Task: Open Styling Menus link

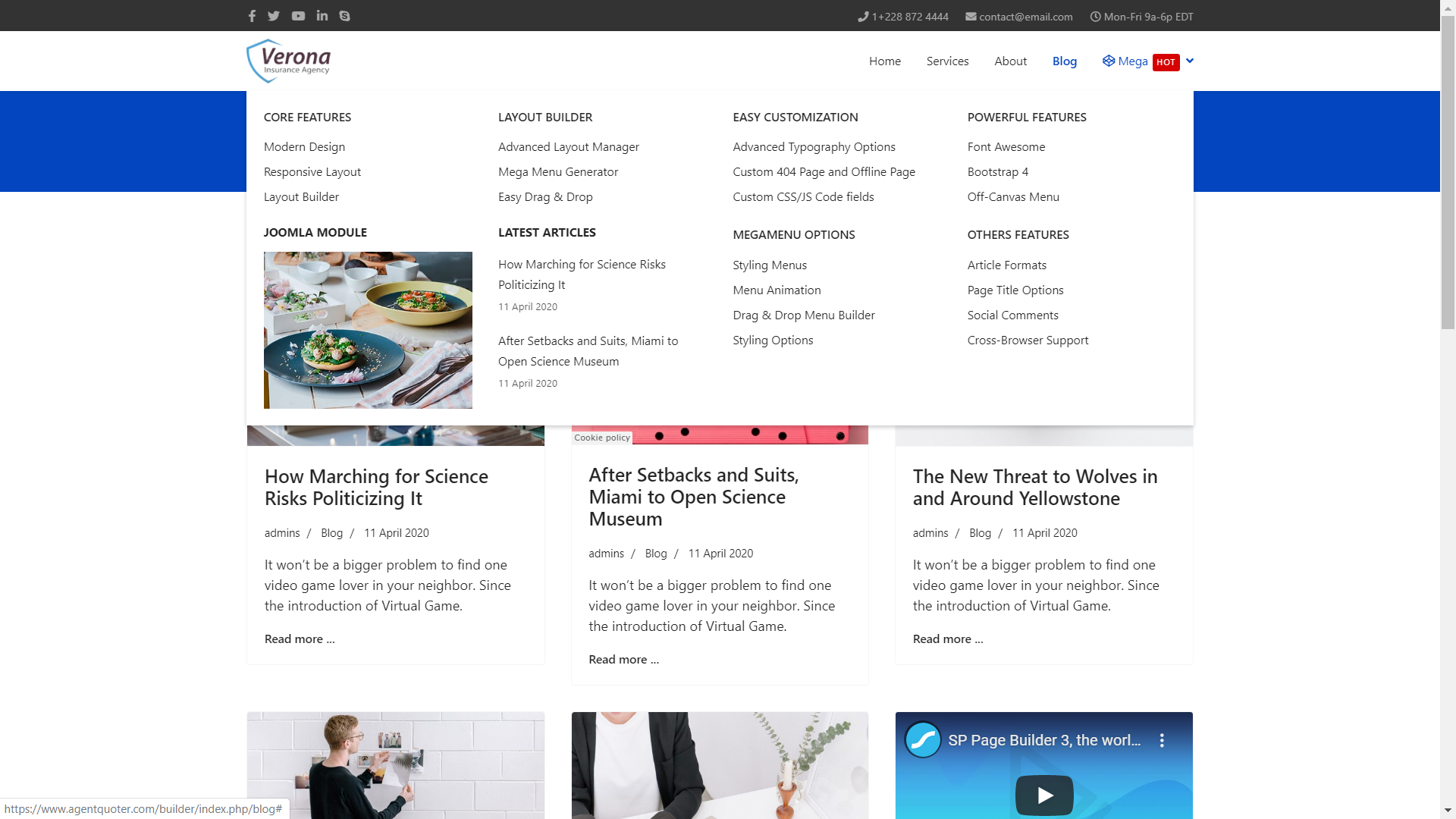Action: (770, 265)
